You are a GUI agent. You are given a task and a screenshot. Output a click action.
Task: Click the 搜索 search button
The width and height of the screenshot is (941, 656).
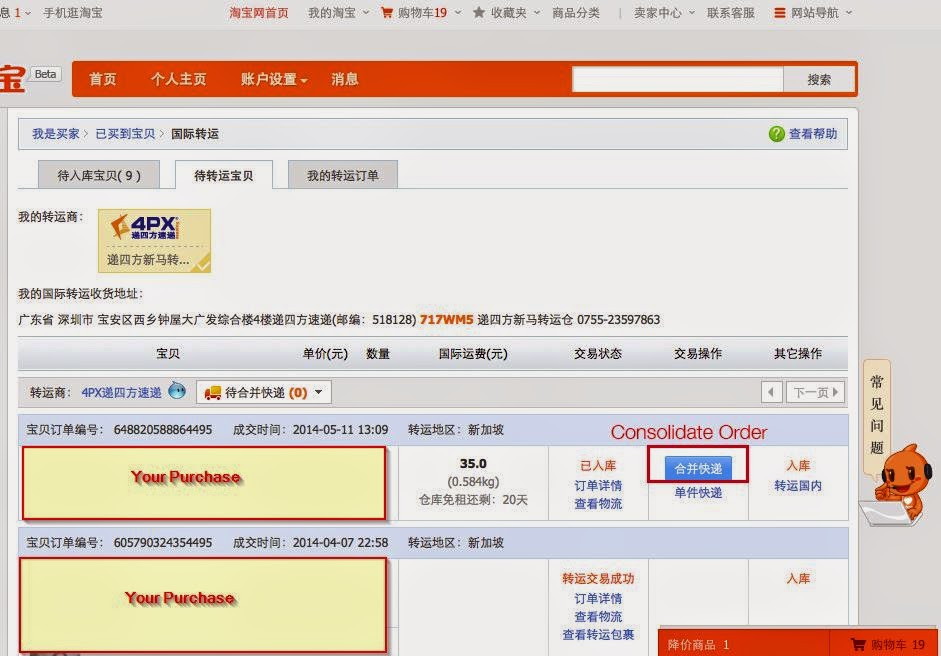pyautogui.click(x=819, y=79)
